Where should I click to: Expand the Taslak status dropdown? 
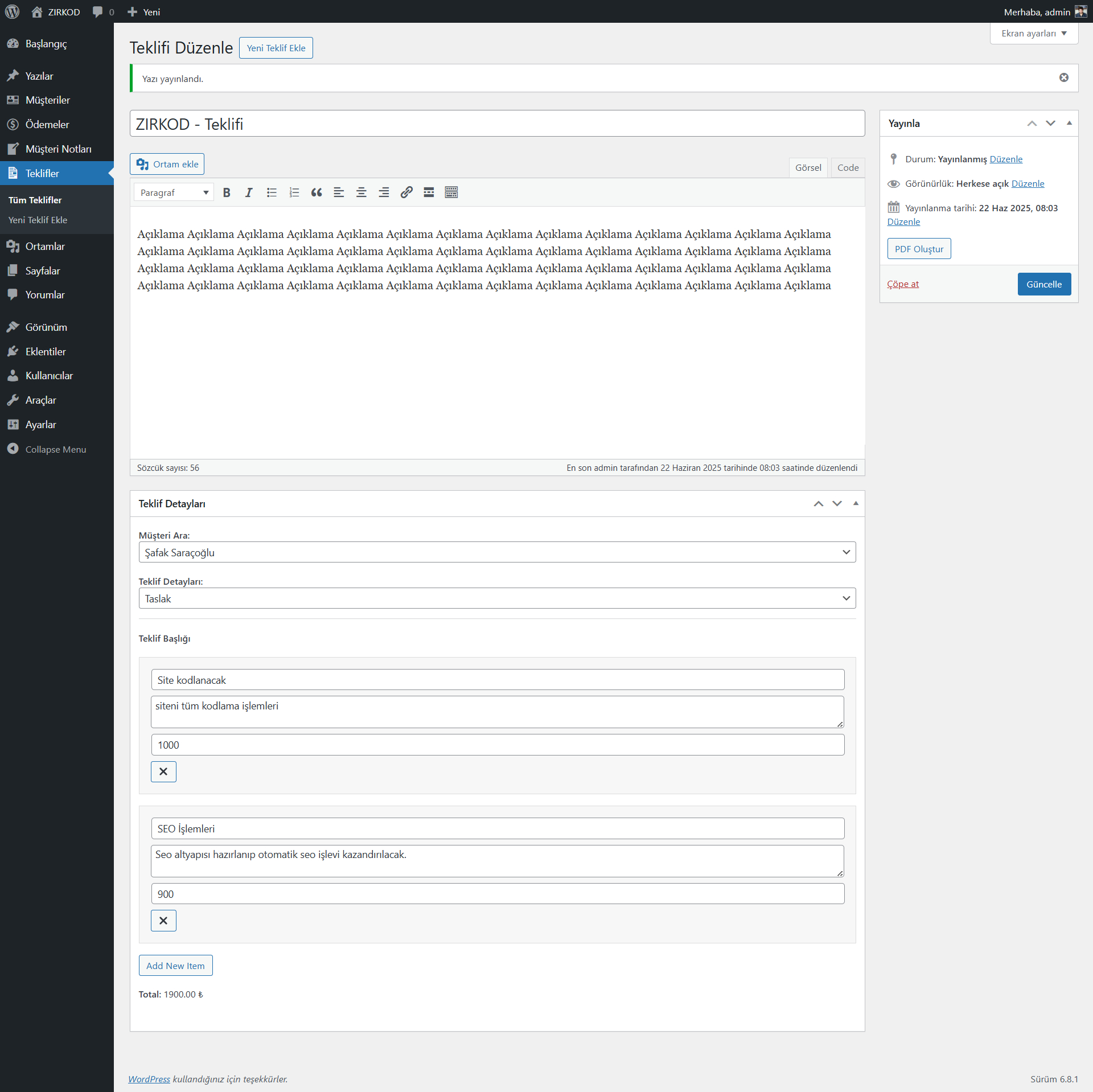(497, 598)
